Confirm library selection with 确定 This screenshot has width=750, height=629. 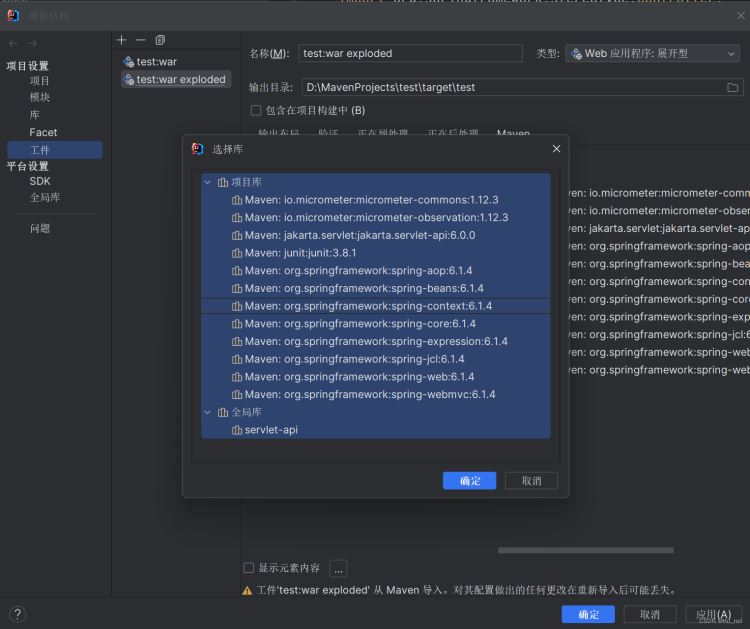click(469, 481)
